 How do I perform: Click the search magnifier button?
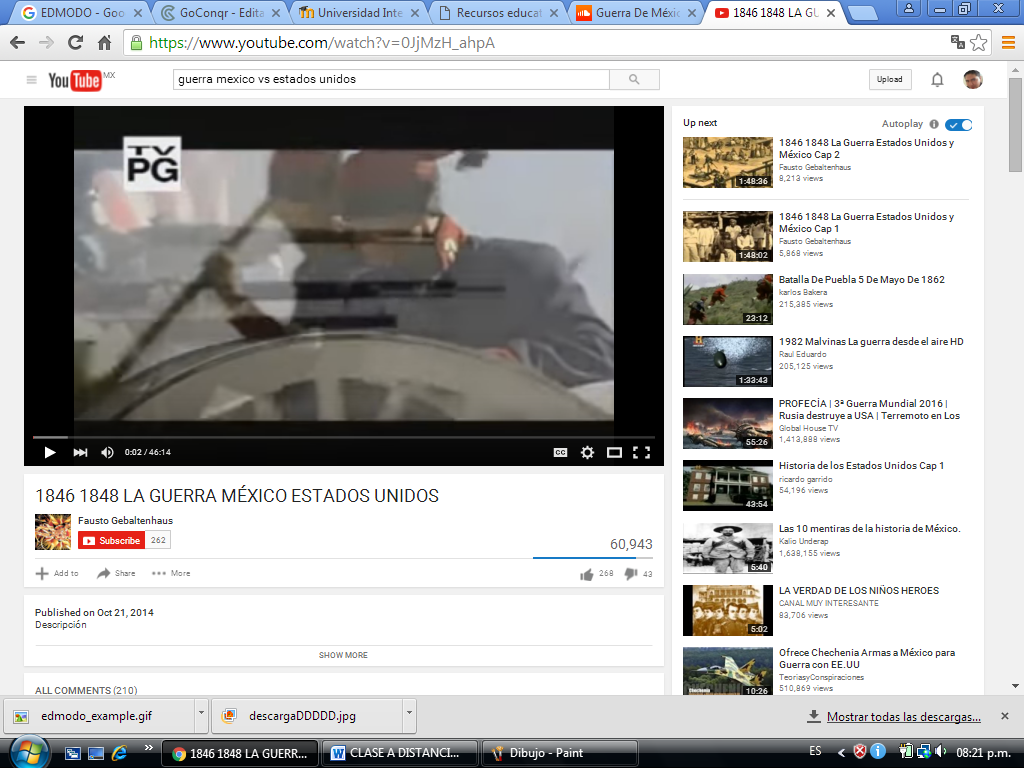coord(634,79)
